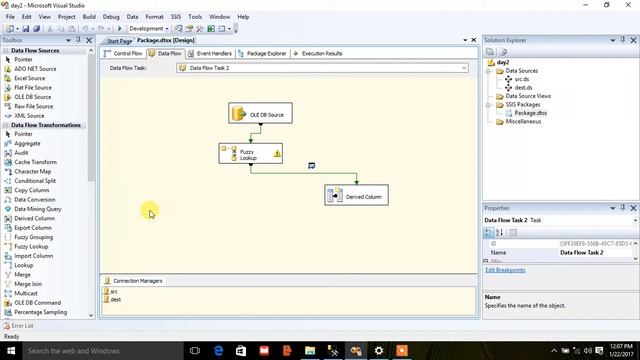This screenshot has width=640, height=360.
Task: Start debugging with the green play button
Action: [120, 29]
